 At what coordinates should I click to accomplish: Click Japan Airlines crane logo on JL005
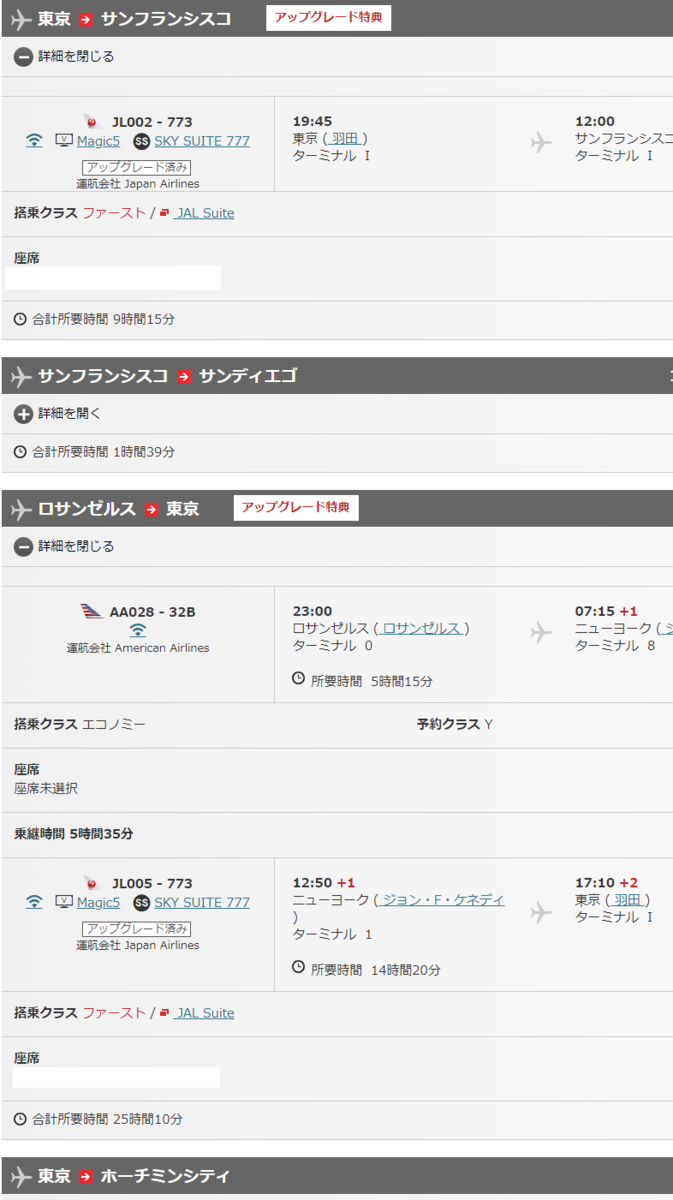point(94,884)
